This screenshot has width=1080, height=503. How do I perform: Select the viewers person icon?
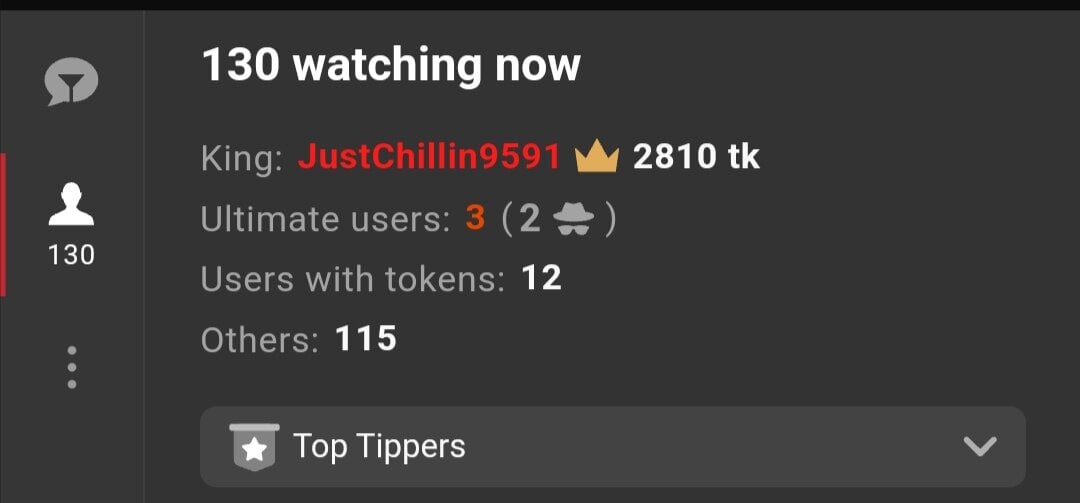pyautogui.click(x=71, y=204)
